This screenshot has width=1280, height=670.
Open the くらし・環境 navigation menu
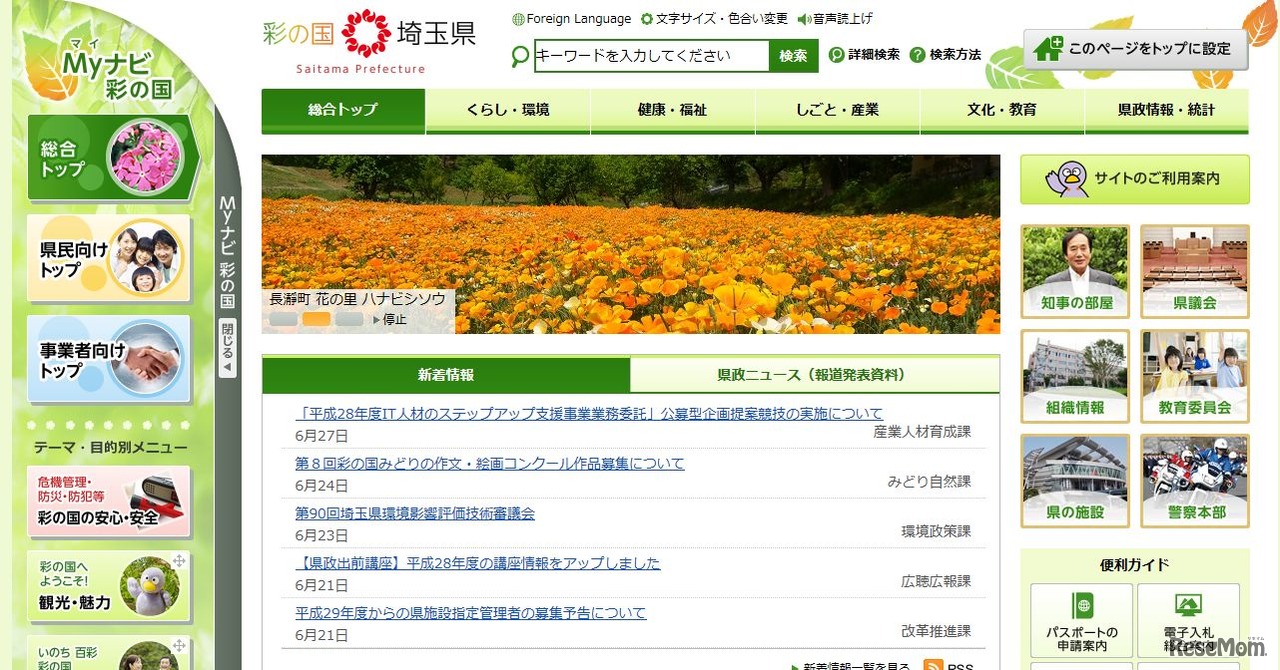click(508, 110)
